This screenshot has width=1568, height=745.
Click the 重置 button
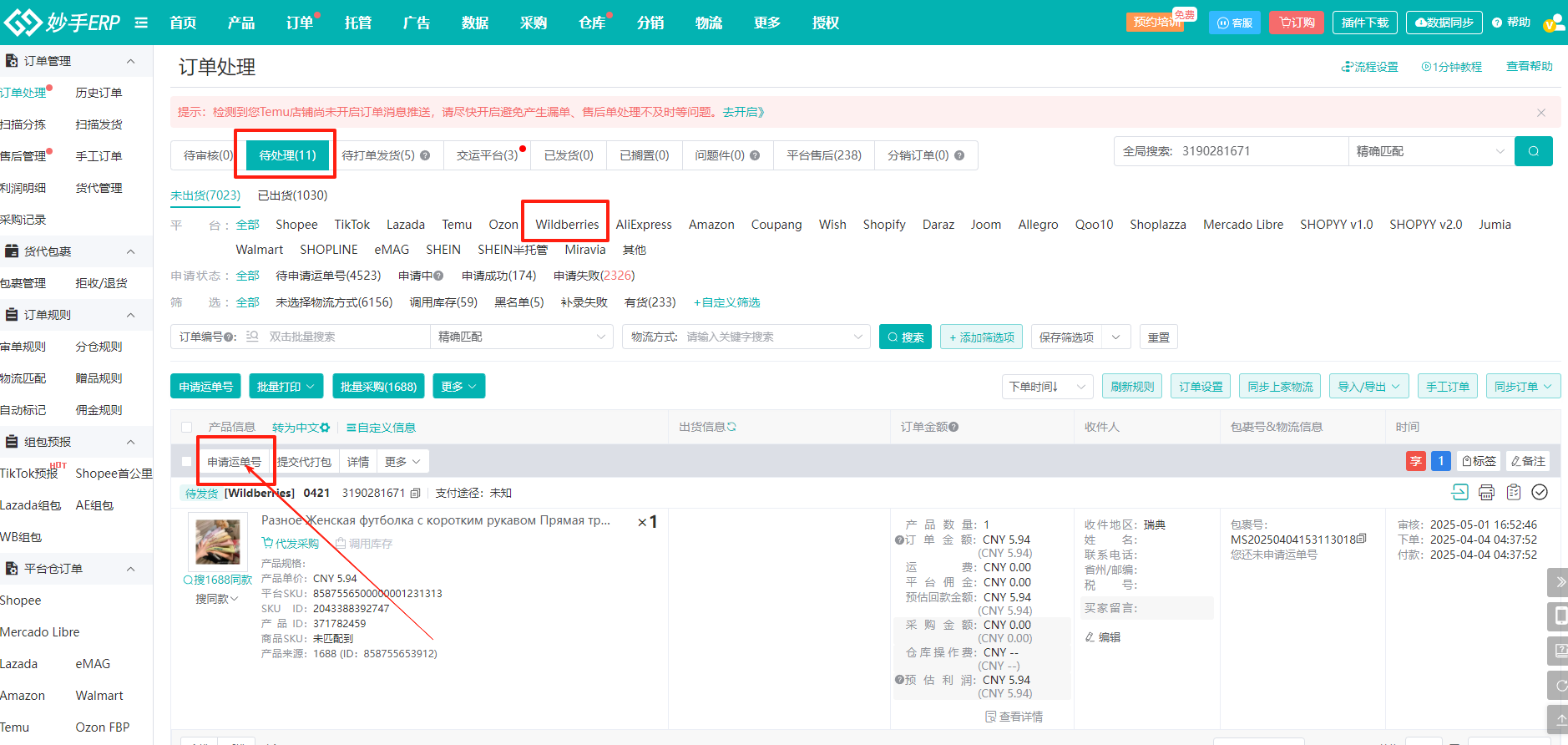(x=1158, y=337)
